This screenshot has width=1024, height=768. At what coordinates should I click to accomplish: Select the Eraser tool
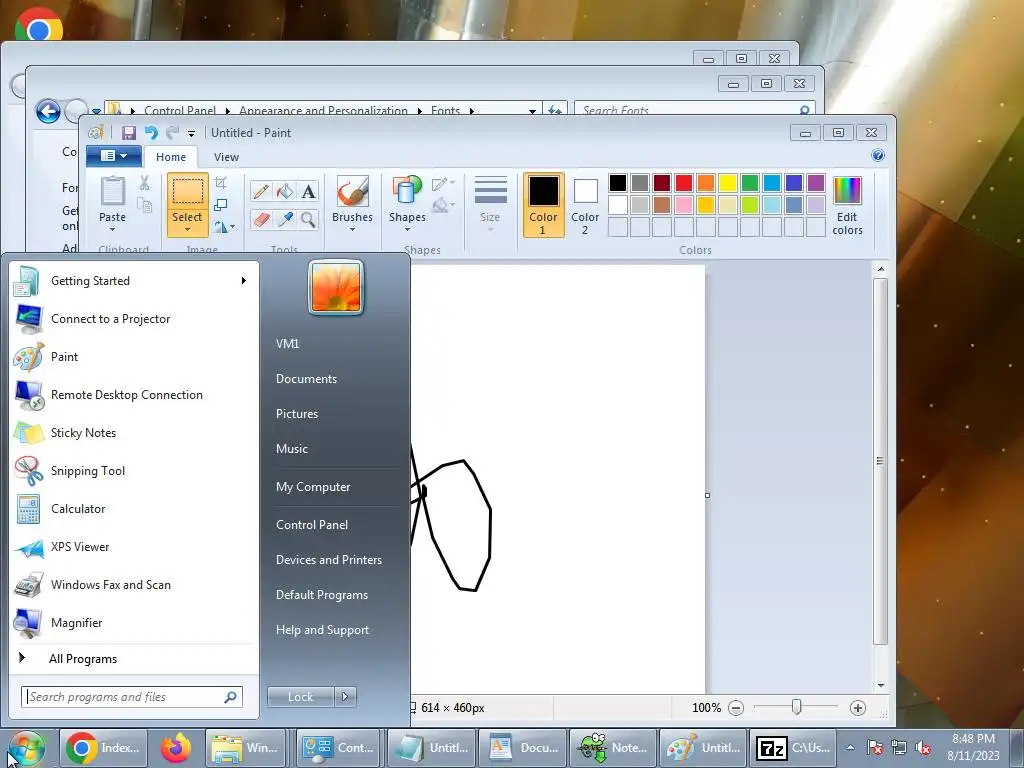(x=261, y=219)
